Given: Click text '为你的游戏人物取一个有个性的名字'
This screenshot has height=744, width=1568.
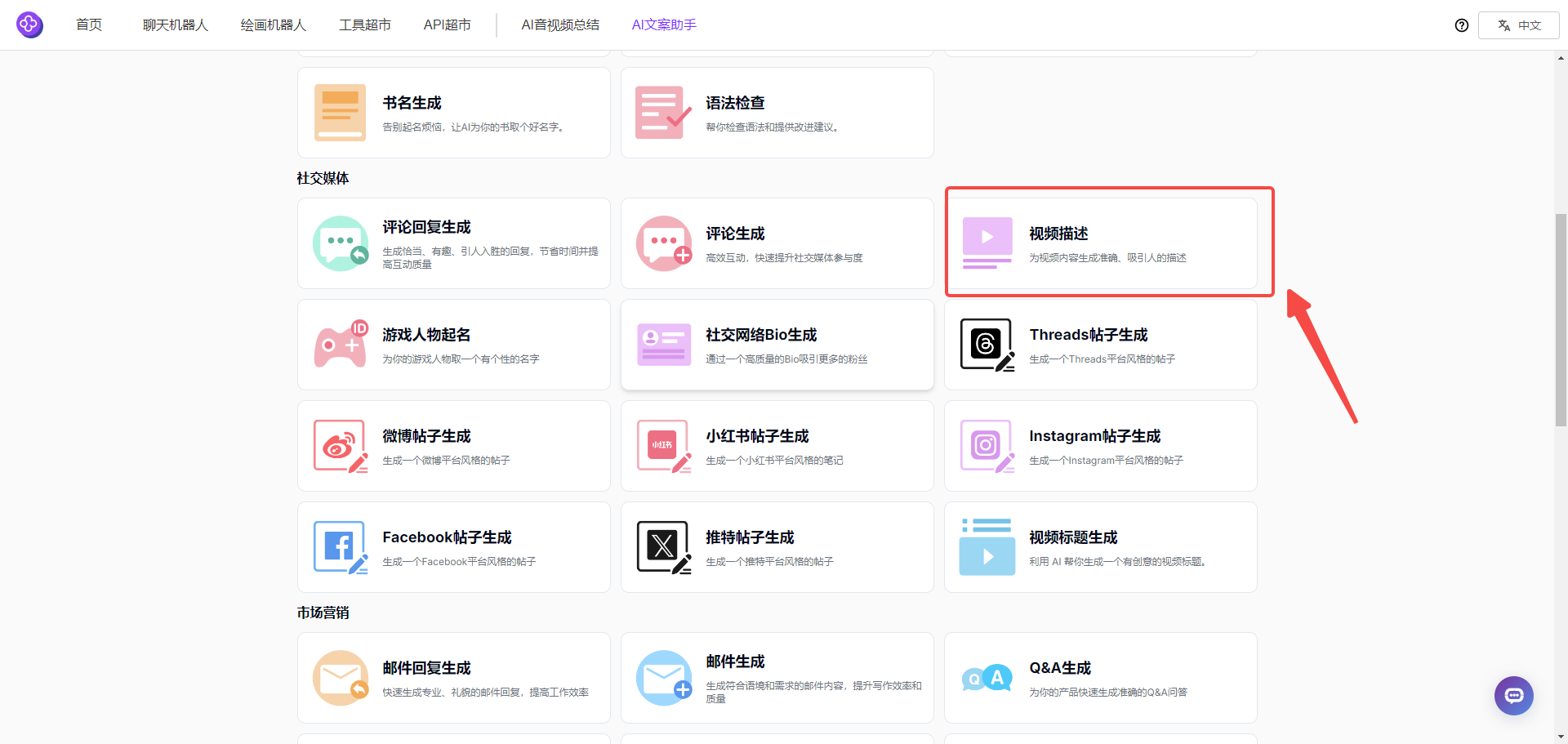Looking at the screenshot, I should click(461, 359).
